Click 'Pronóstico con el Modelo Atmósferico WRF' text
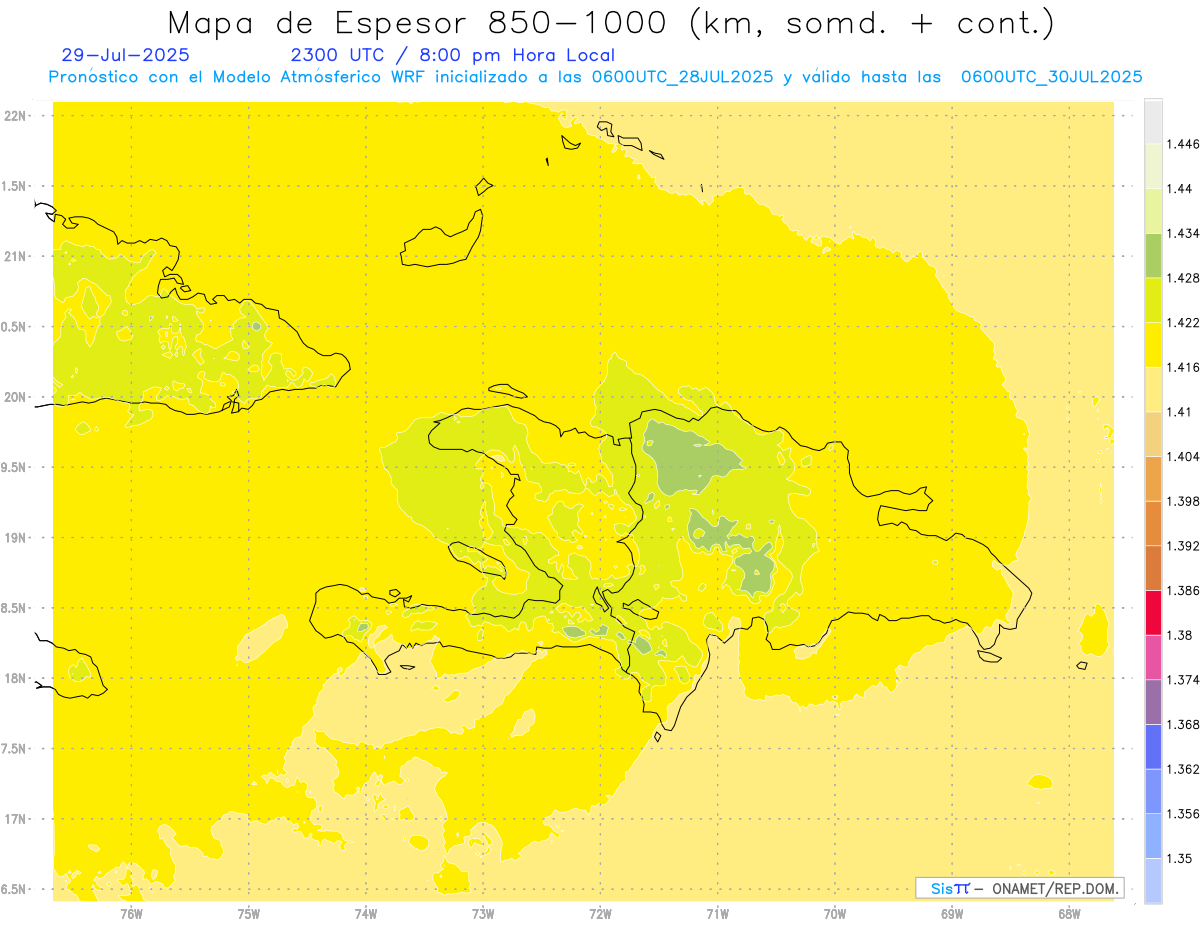Viewport: 1200px width, 927px height. coord(237,77)
